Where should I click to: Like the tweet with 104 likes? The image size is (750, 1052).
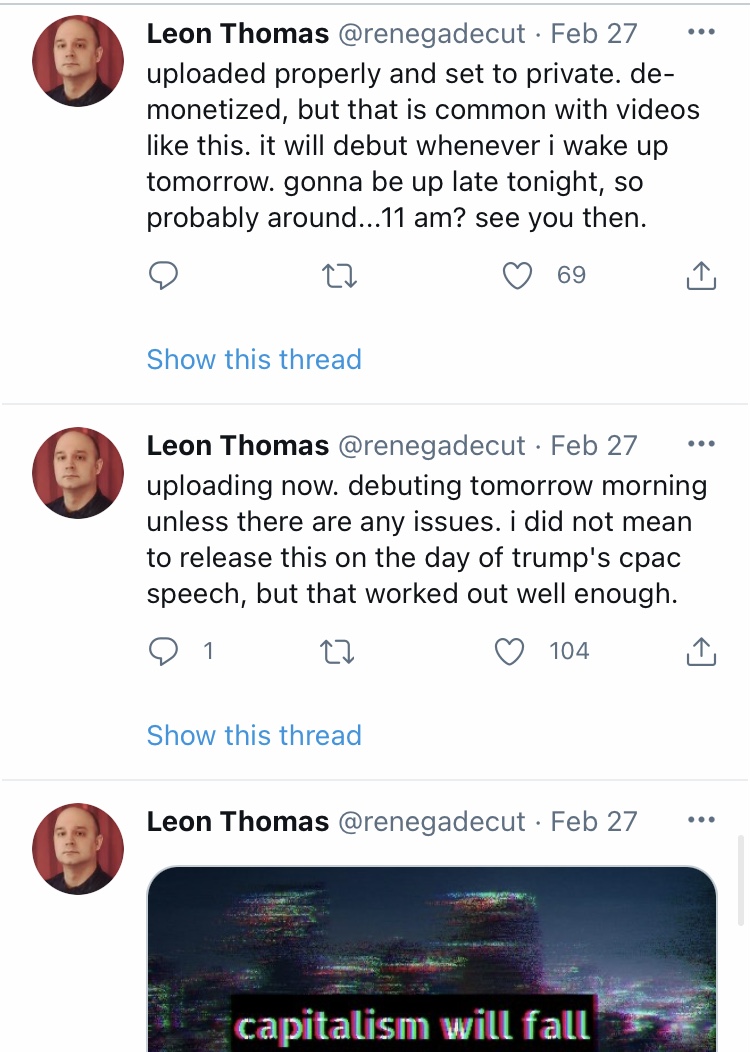click(x=509, y=651)
